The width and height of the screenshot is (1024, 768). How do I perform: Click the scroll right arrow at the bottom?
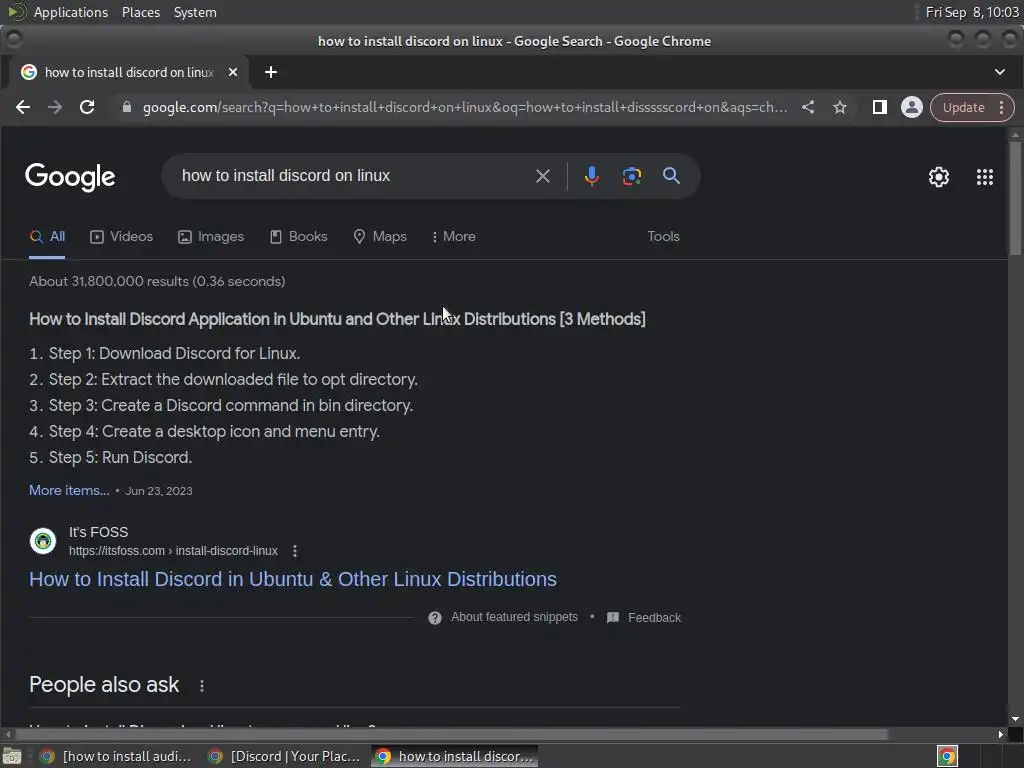pyautogui.click(x=1000, y=735)
